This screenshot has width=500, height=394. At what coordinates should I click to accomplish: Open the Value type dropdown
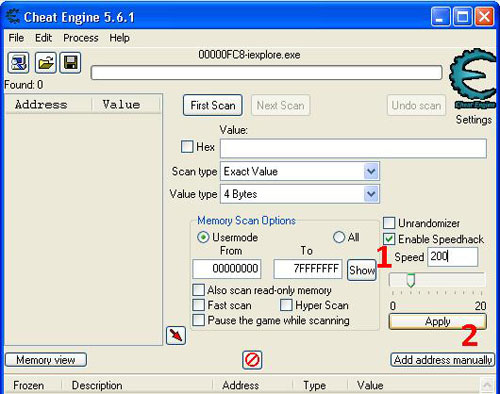click(x=371, y=194)
